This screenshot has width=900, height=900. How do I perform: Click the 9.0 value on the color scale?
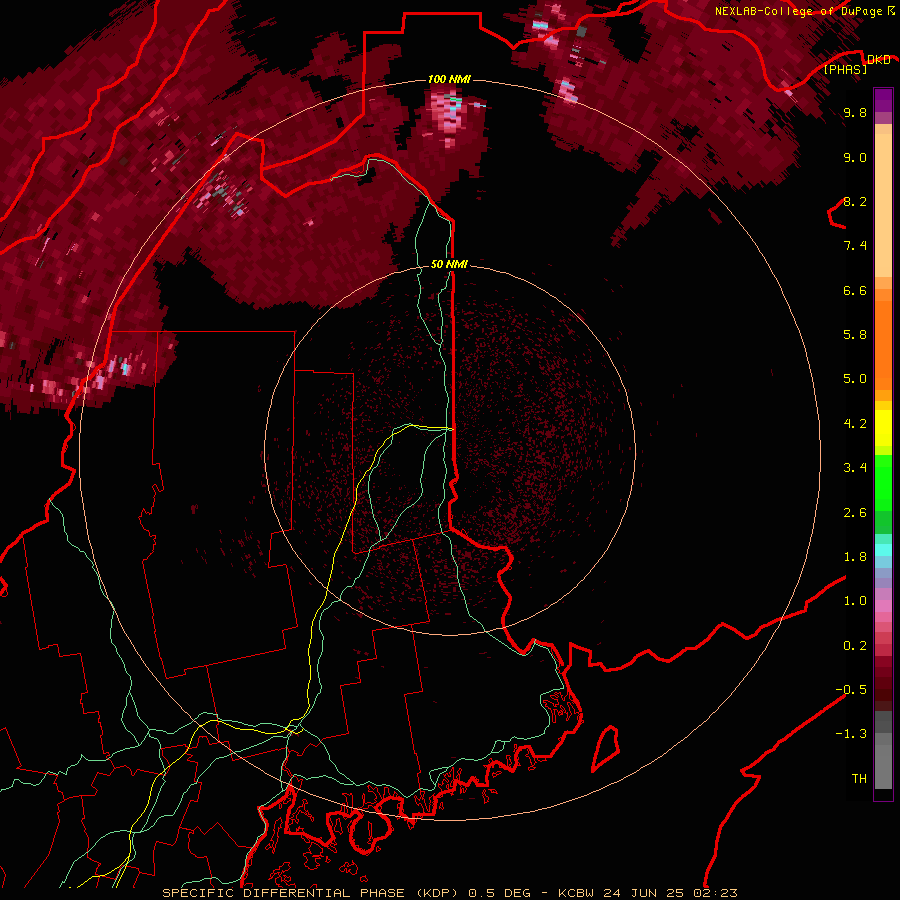[855, 157]
